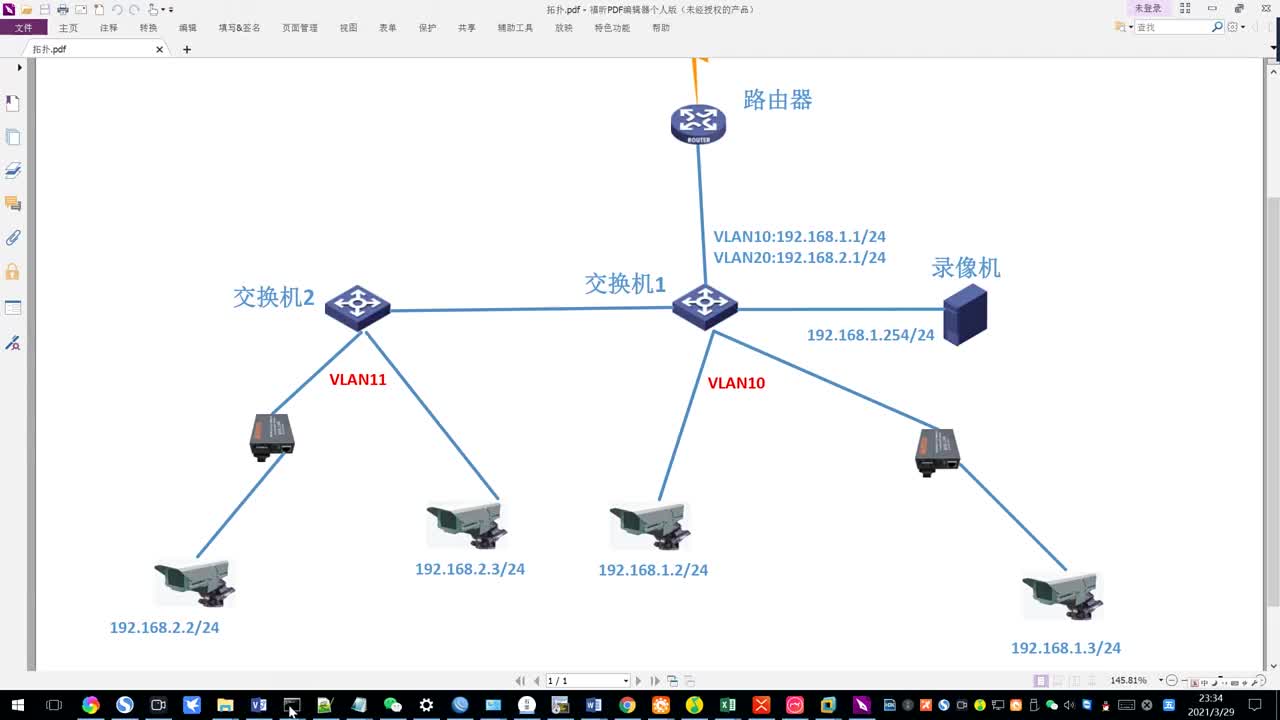Open the 帮助 ribbon tab
This screenshot has width=1280, height=720.
click(661, 28)
